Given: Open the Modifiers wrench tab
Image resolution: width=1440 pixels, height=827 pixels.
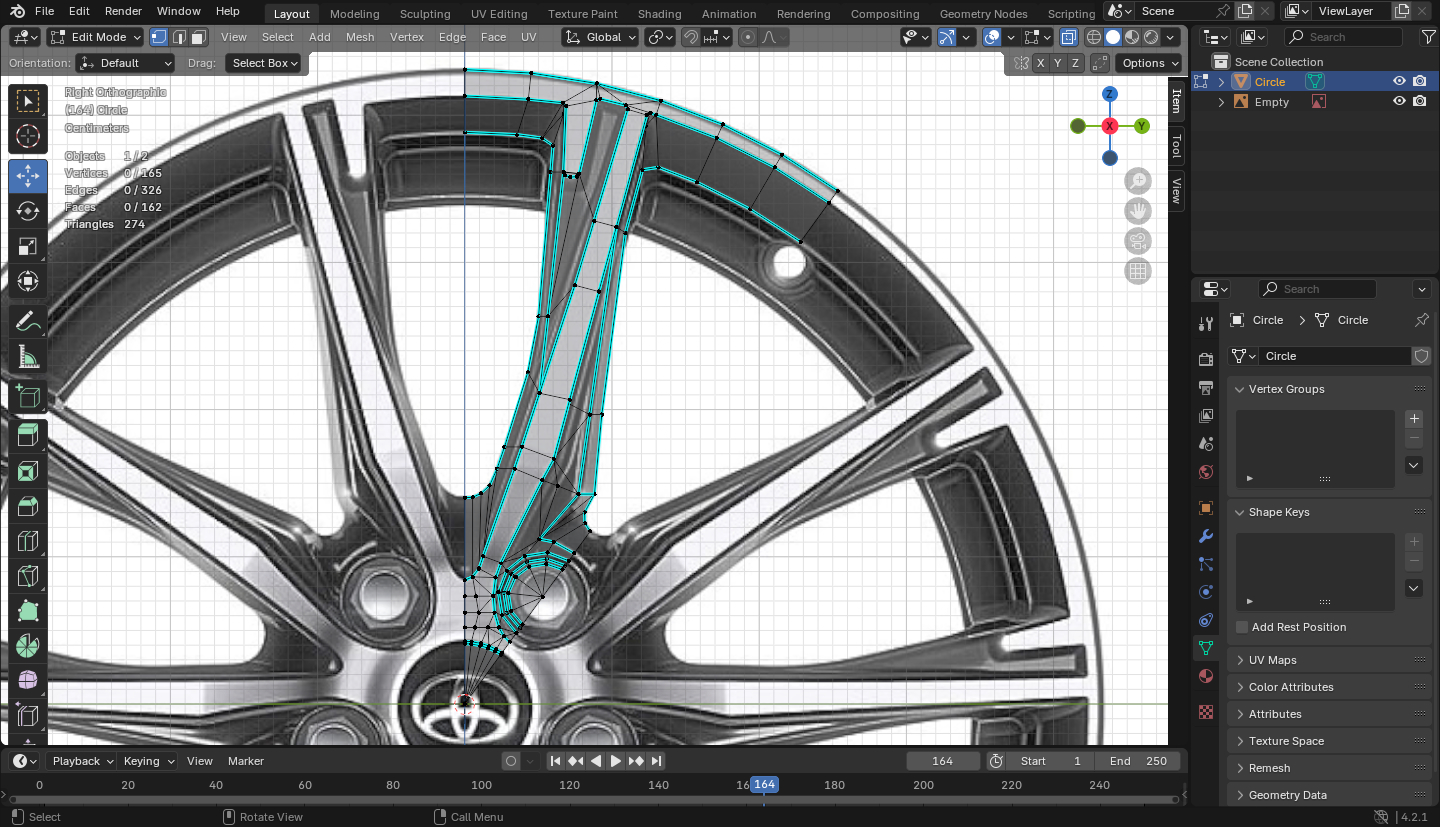Looking at the screenshot, I should coord(1206,536).
